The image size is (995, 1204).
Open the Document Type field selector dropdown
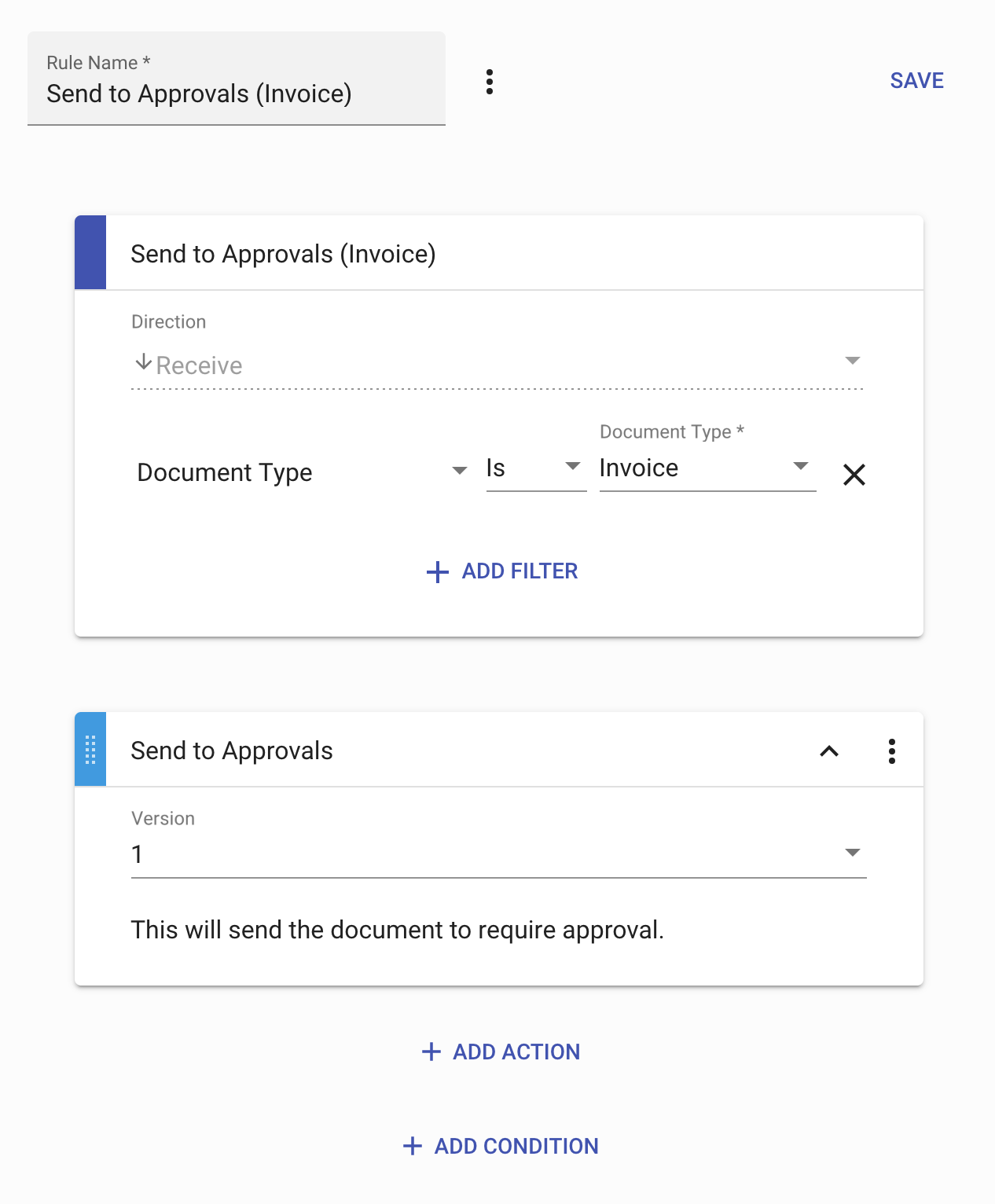point(459,471)
